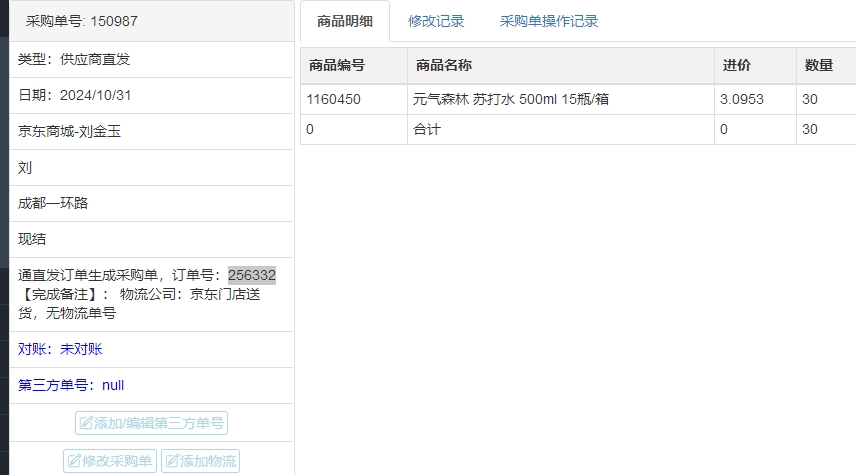
Task: Click the 修改采购单 button
Action: click(x=110, y=461)
